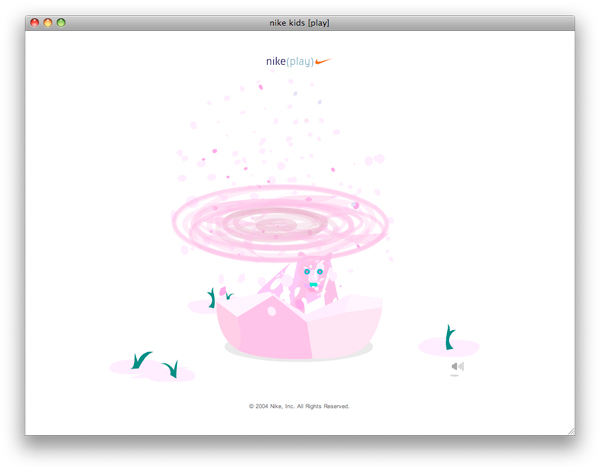Mute sound with the speaker icon
This screenshot has height=470, width=600.
coord(458,366)
